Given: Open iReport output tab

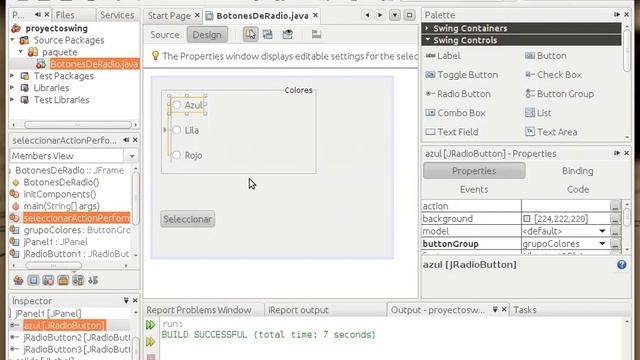Looking at the screenshot, I should coord(298,310).
